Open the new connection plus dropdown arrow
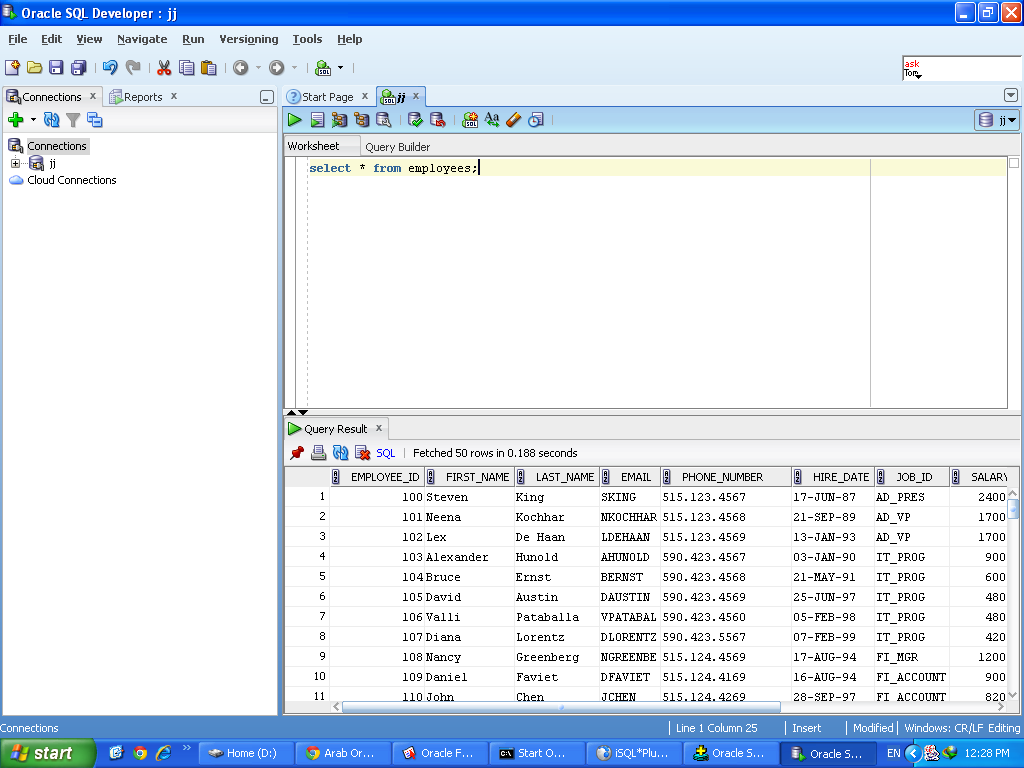The width and height of the screenshot is (1024, 768). pos(33,120)
